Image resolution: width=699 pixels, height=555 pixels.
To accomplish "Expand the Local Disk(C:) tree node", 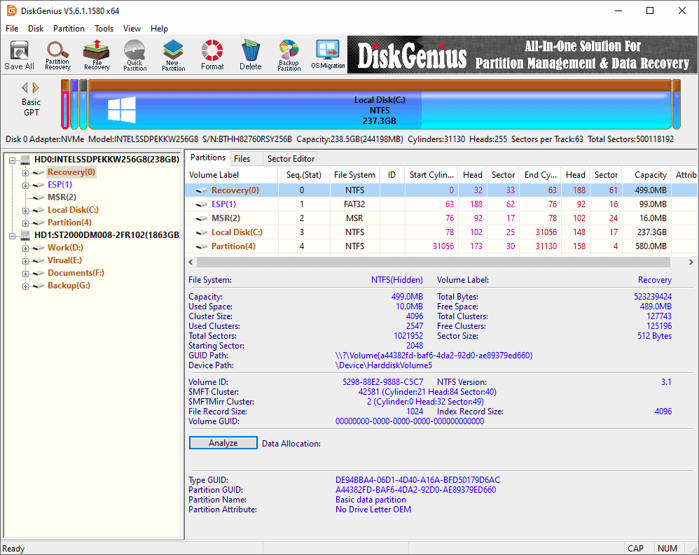I will tap(26, 210).
